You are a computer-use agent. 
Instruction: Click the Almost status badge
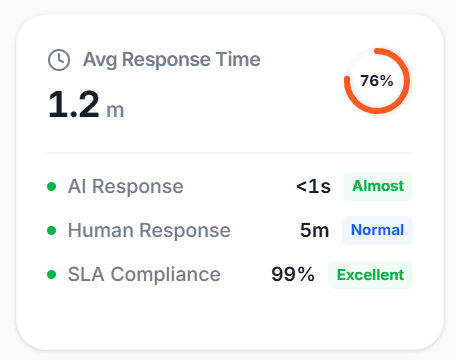click(x=378, y=186)
